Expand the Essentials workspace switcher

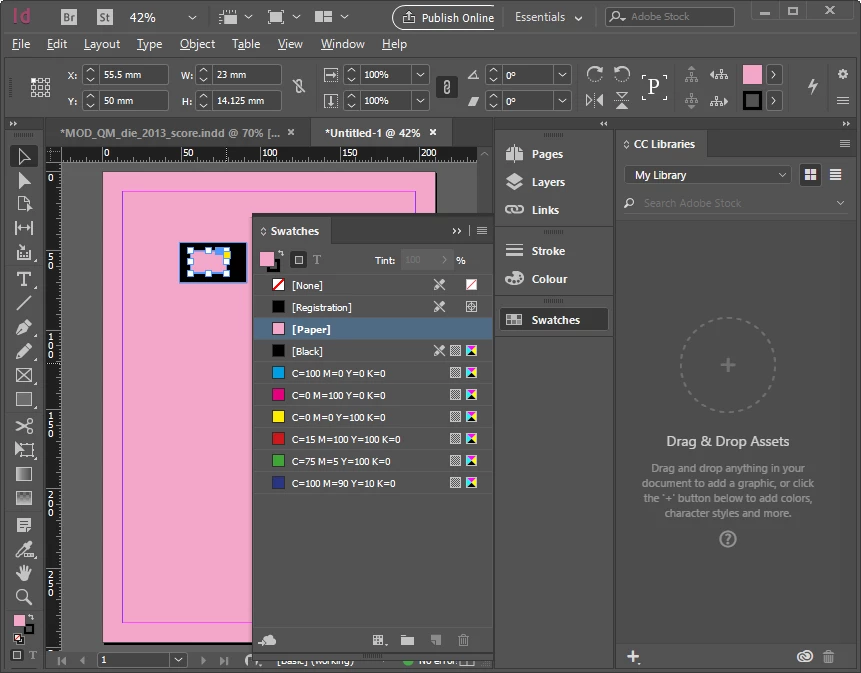point(548,17)
